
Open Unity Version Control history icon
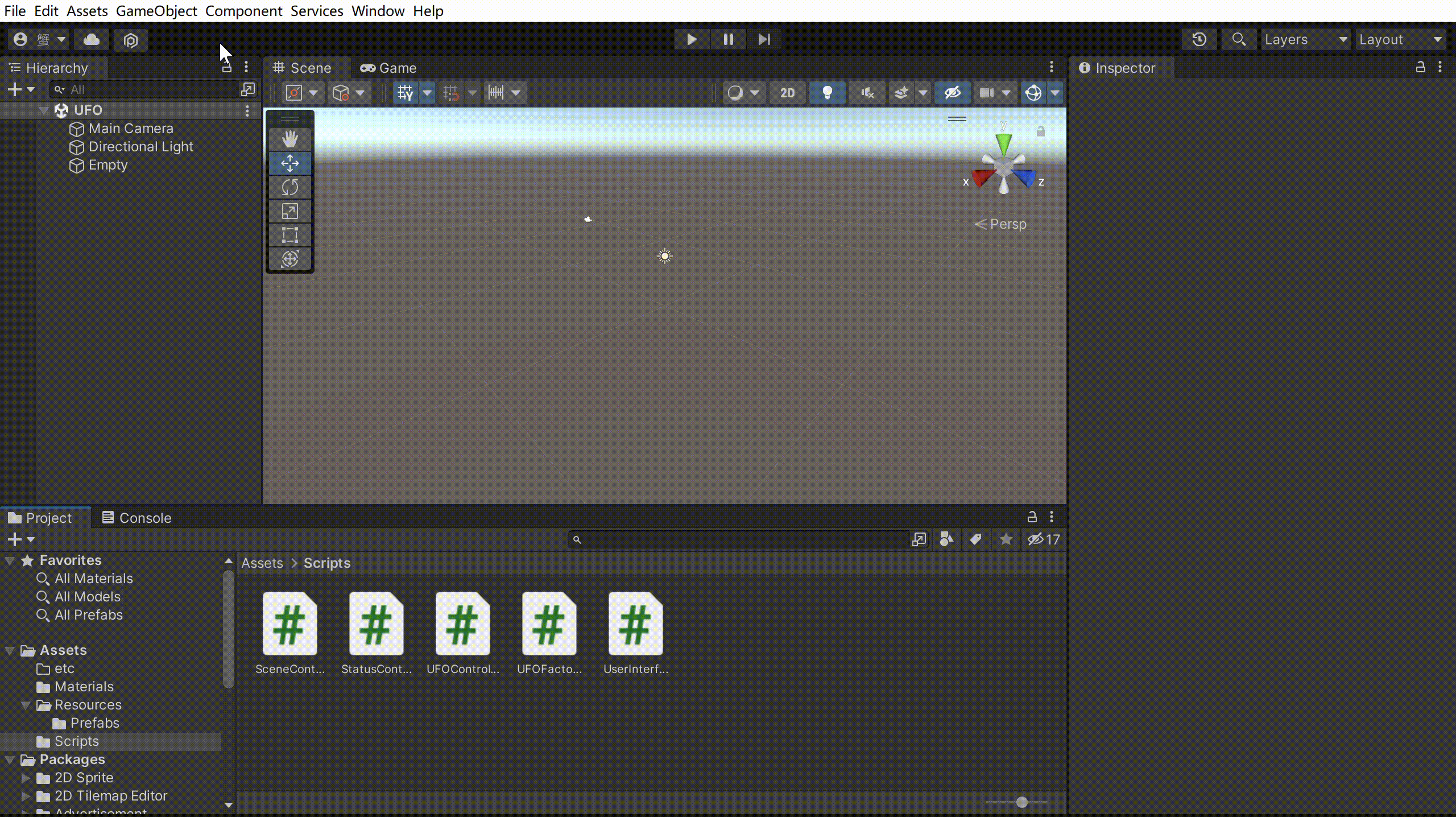[x=1199, y=39]
